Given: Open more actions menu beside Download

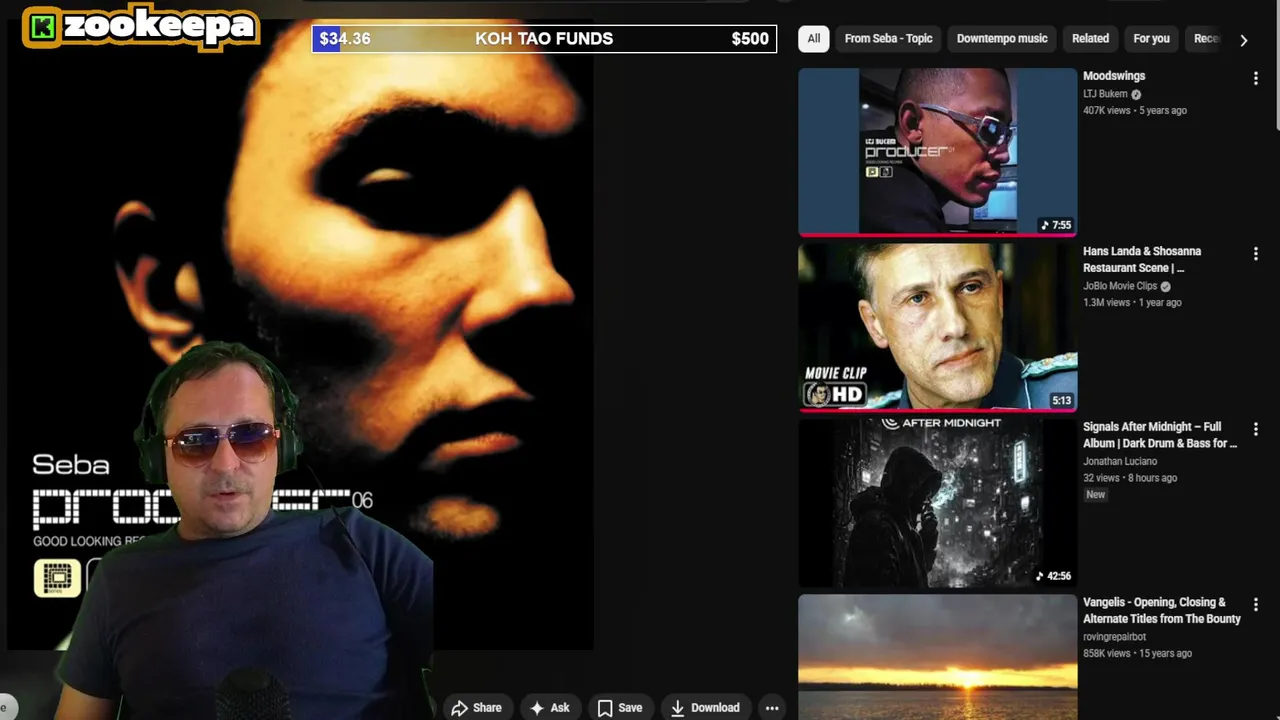Looking at the screenshot, I should (x=772, y=707).
